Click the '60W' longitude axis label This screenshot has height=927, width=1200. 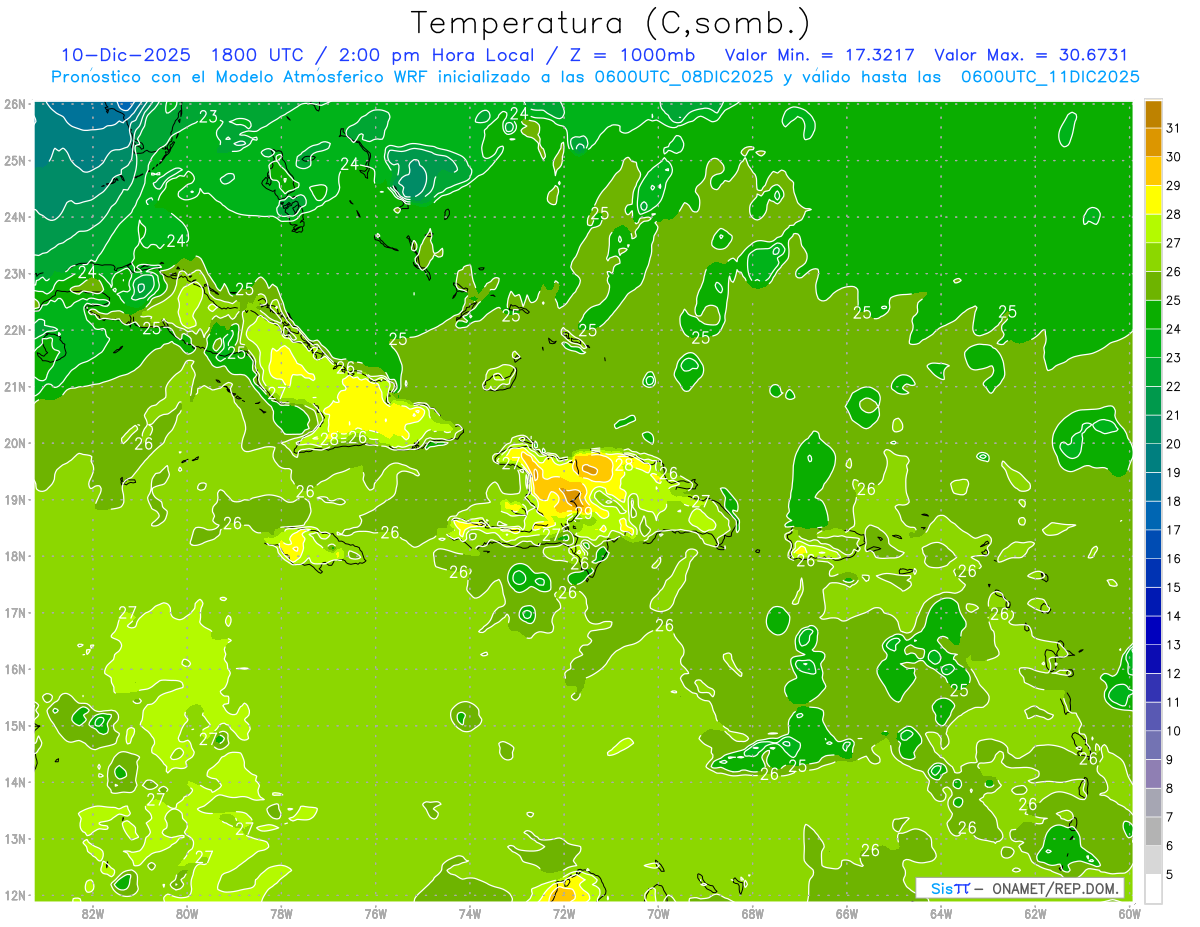tap(1129, 913)
